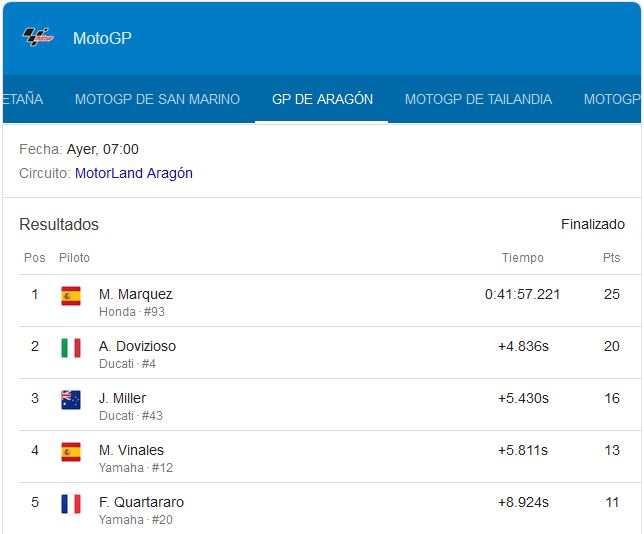Click the Ducati · #43 team label
Viewport: 644px width, 534px height.
click(x=131, y=416)
